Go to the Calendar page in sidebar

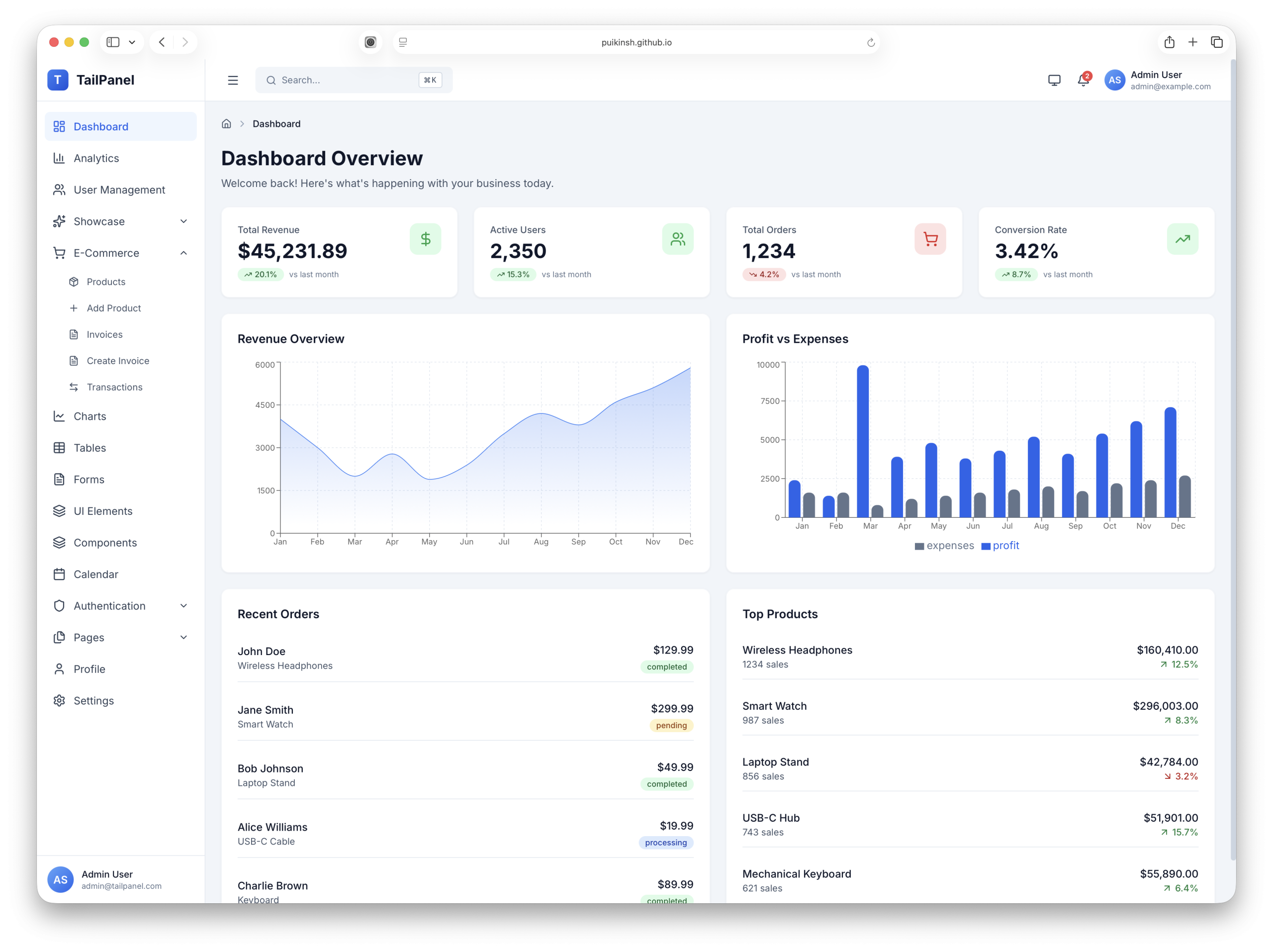[95, 574]
